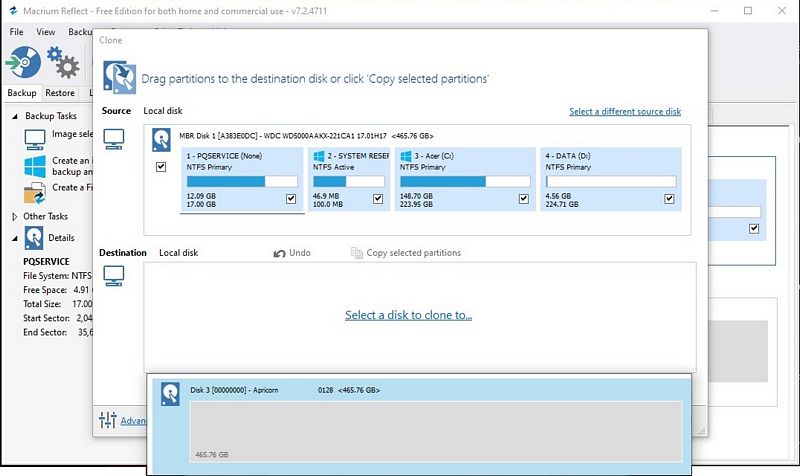This screenshot has width=800, height=476.
Task: Click the PQSERVICE details heading
Action: pos(46,262)
